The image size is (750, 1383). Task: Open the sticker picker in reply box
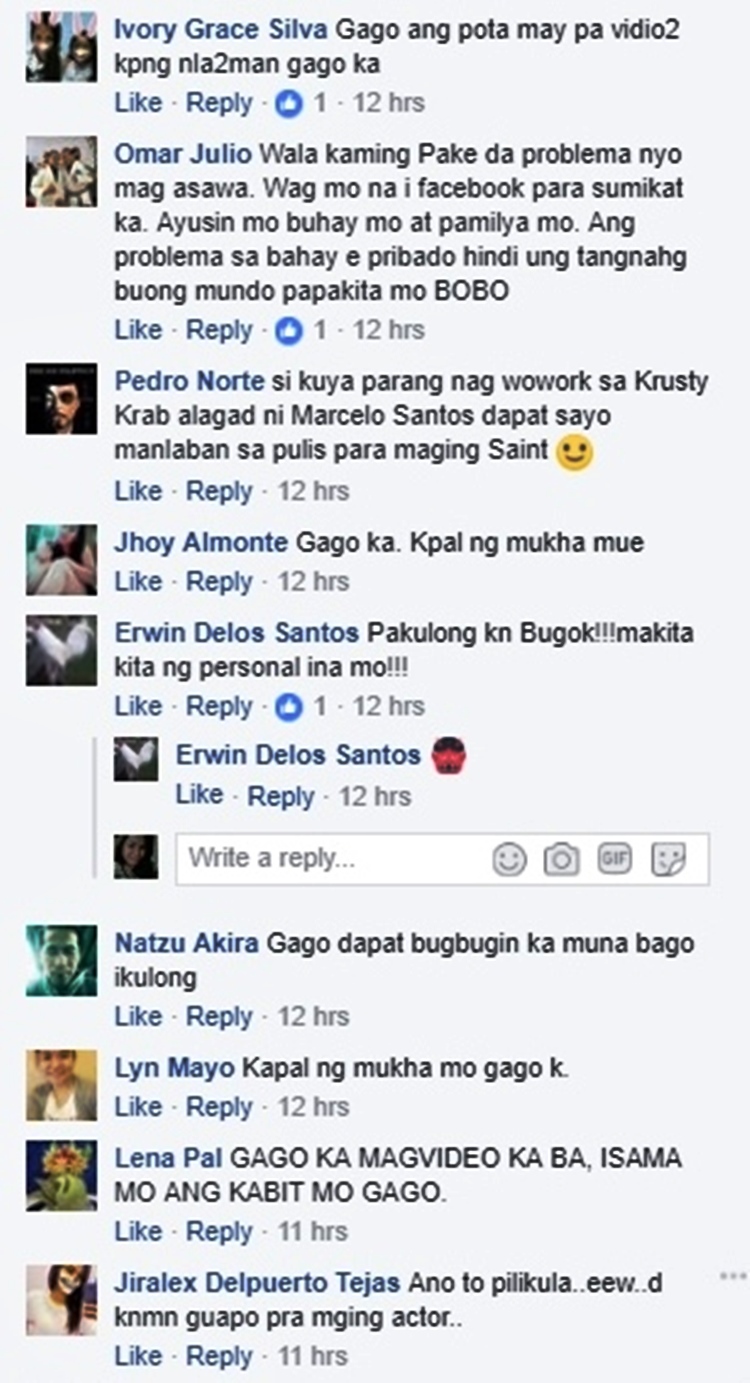(x=668, y=859)
